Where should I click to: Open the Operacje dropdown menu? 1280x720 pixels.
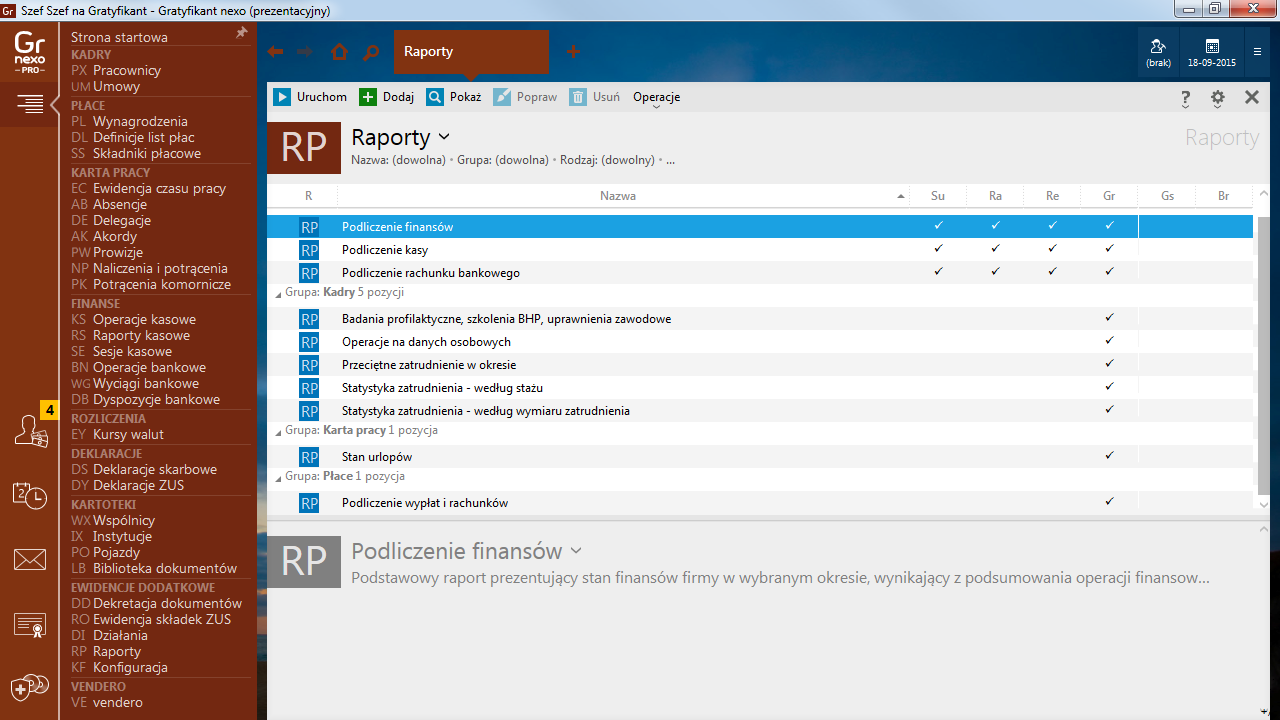pyautogui.click(x=656, y=98)
